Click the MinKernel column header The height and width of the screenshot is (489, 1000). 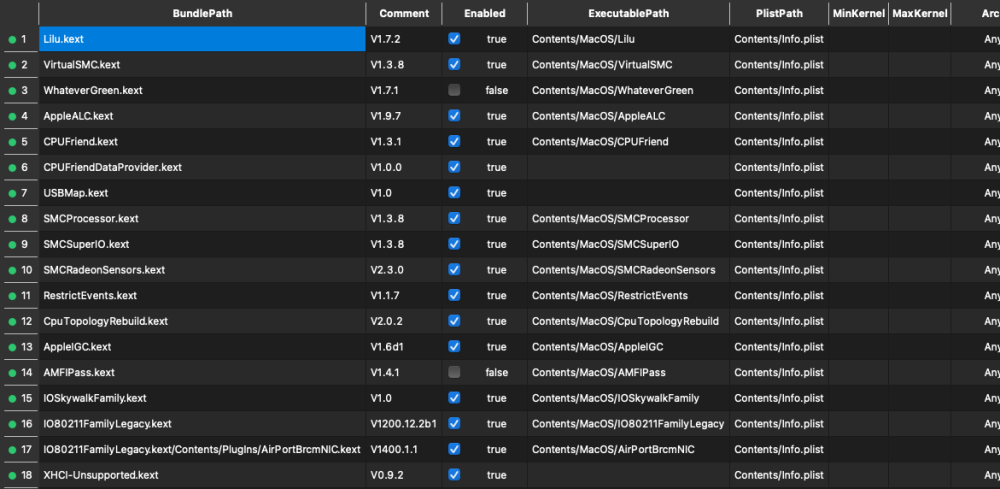[858, 13]
